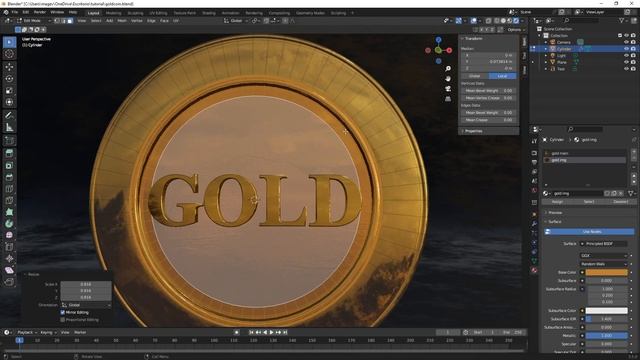Collapse the Surface section
This screenshot has height=360, width=640.
554,222
